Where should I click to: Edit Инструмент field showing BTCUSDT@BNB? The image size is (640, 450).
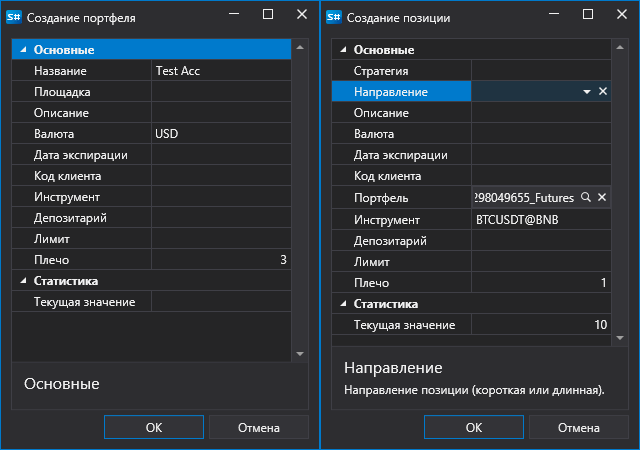click(x=541, y=220)
